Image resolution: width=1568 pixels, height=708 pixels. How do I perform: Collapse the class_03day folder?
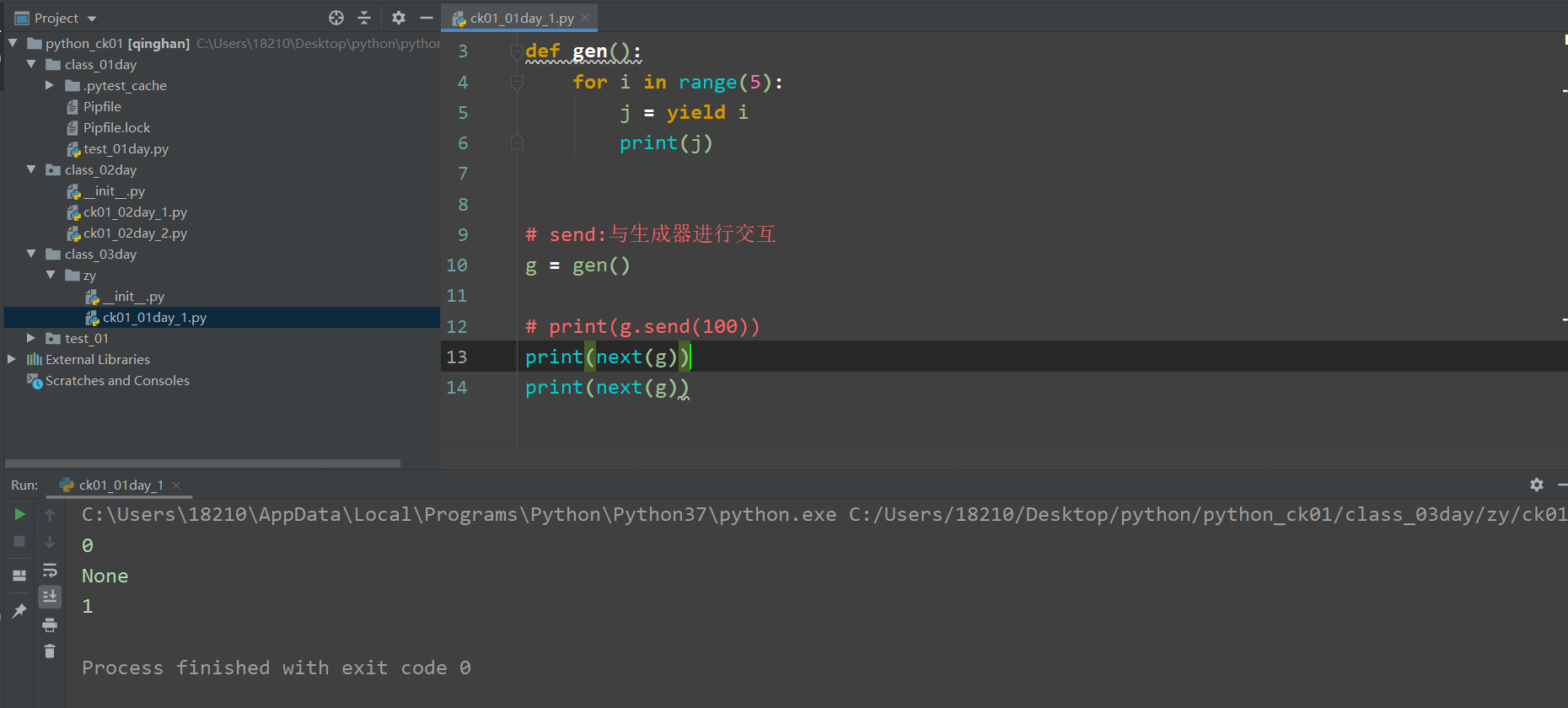[x=31, y=254]
